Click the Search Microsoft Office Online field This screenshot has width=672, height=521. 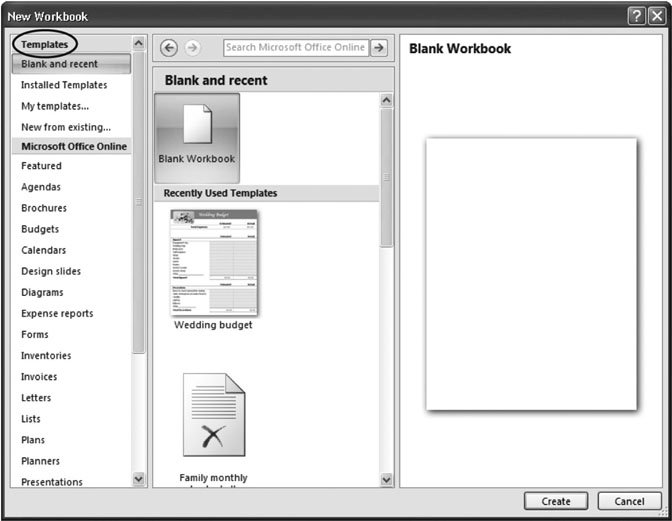pyautogui.click(x=295, y=47)
